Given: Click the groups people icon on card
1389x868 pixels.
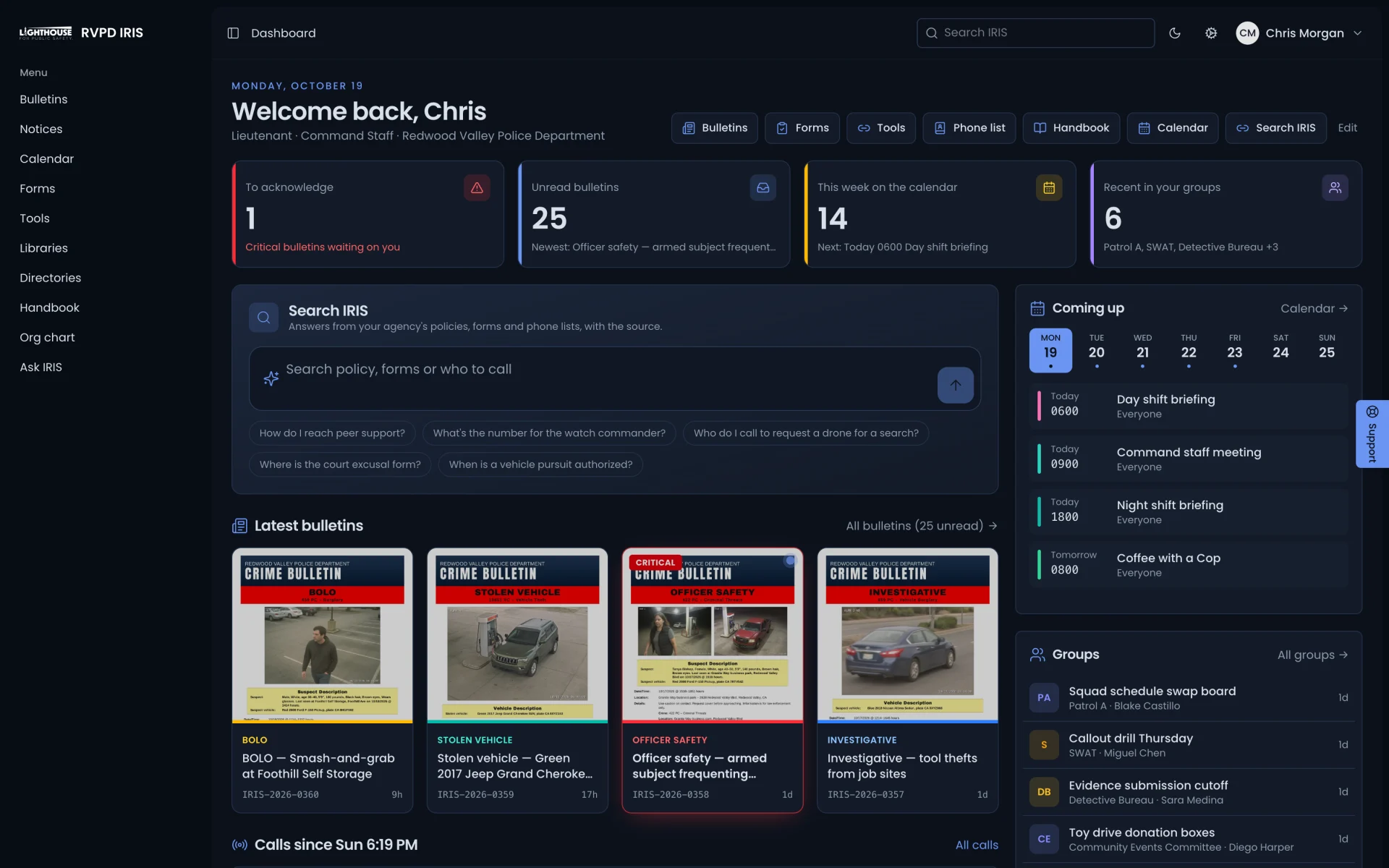Looking at the screenshot, I should pyautogui.click(x=1335, y=188).
